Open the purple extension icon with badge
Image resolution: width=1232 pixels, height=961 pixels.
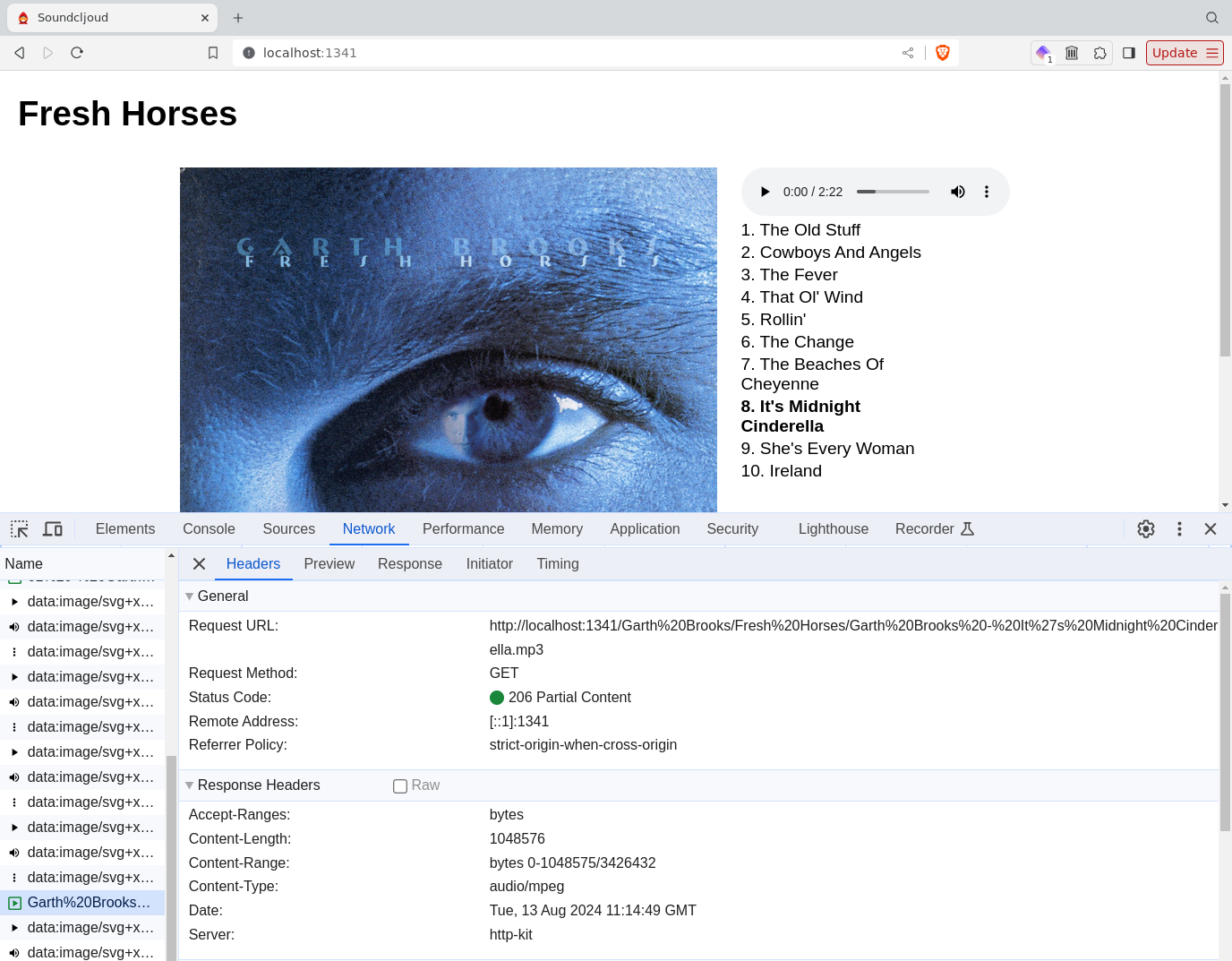[x=1043, y=53]
